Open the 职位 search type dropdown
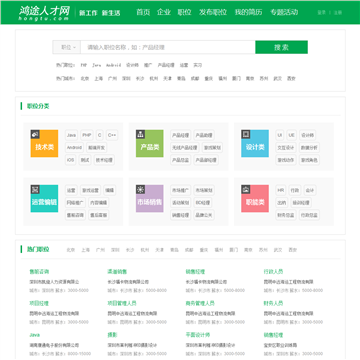Image resolution: width=360 pixels, height=360 pixels. pos(67,47)
